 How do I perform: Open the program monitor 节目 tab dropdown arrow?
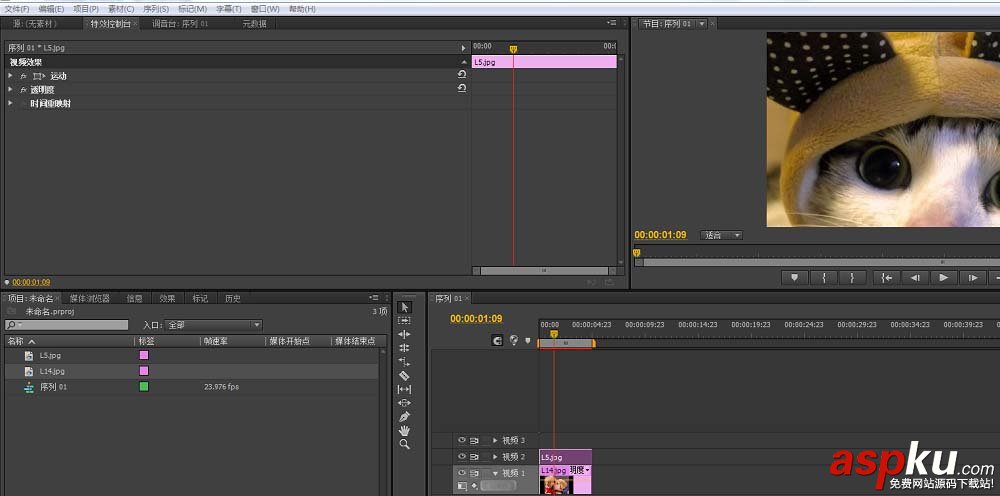coord(702,24)
